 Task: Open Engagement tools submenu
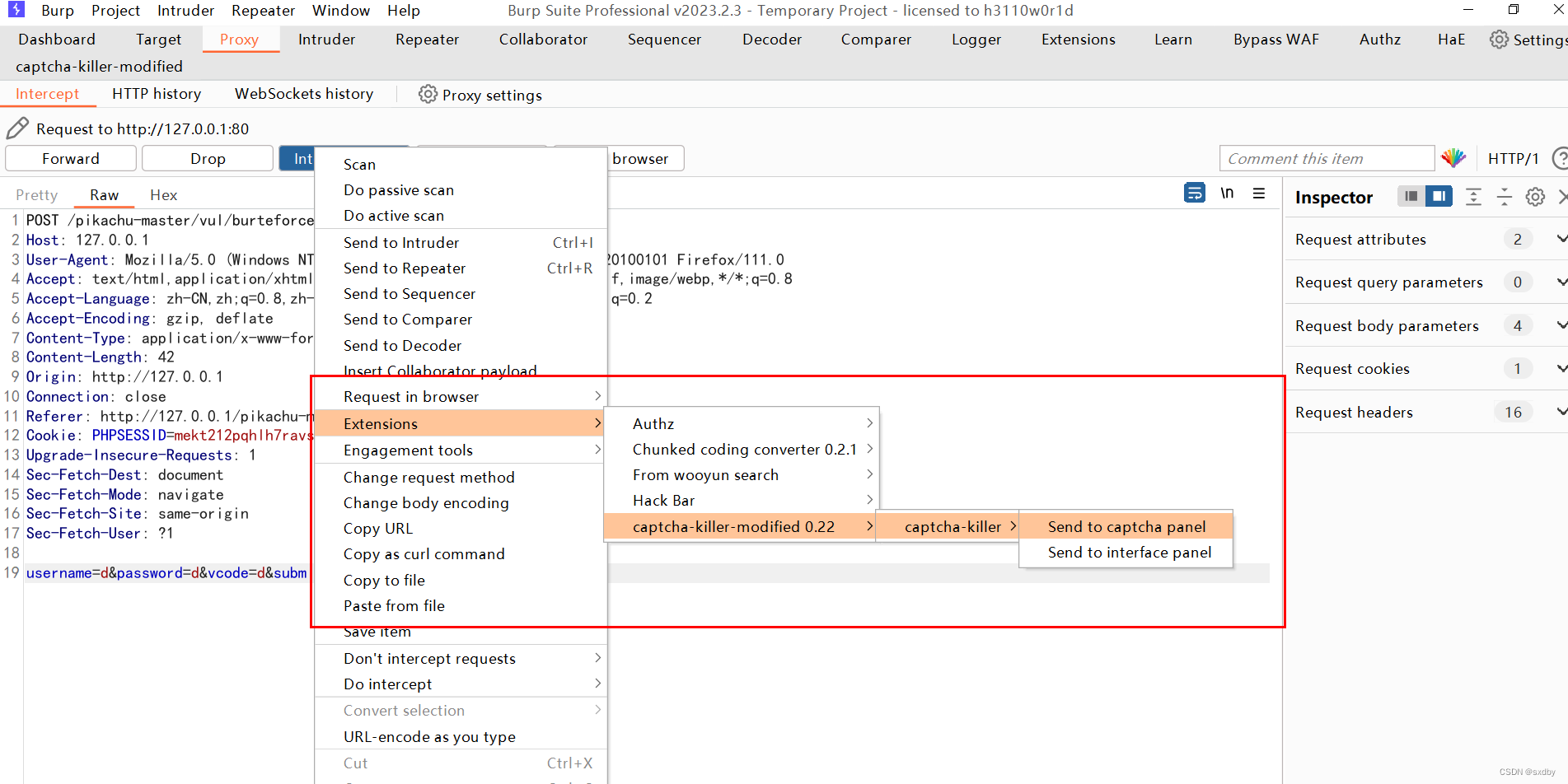point(461,450)
